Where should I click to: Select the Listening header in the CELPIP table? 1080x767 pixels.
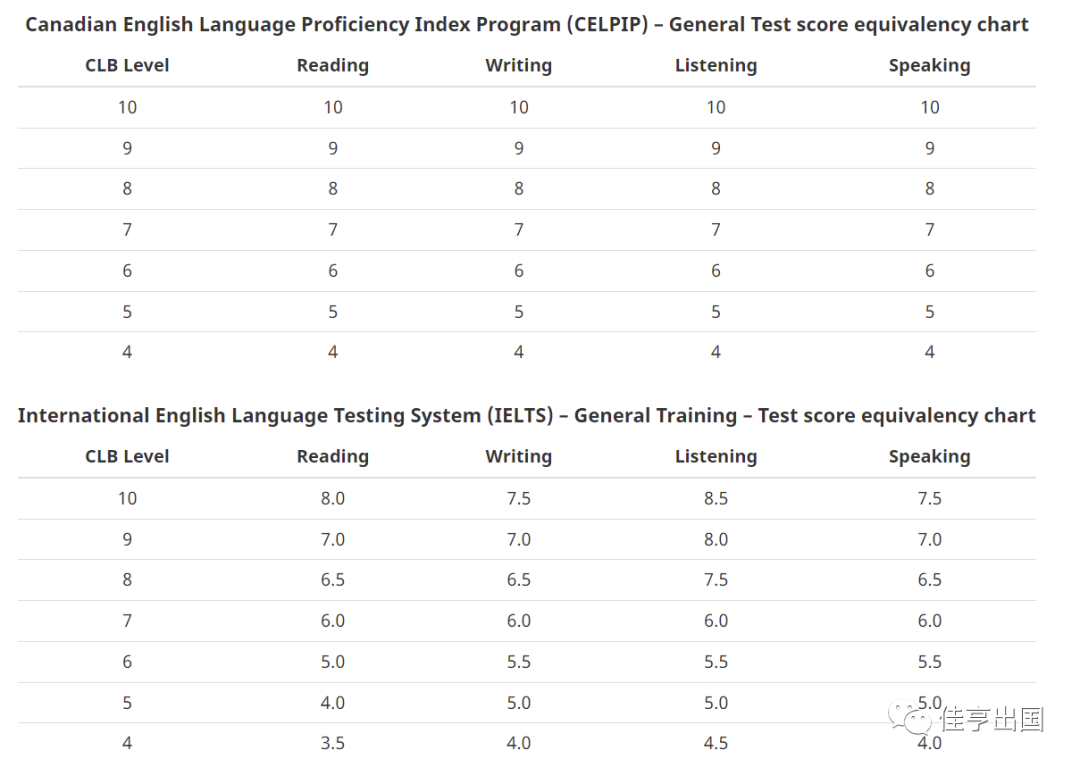coord(716,65)
